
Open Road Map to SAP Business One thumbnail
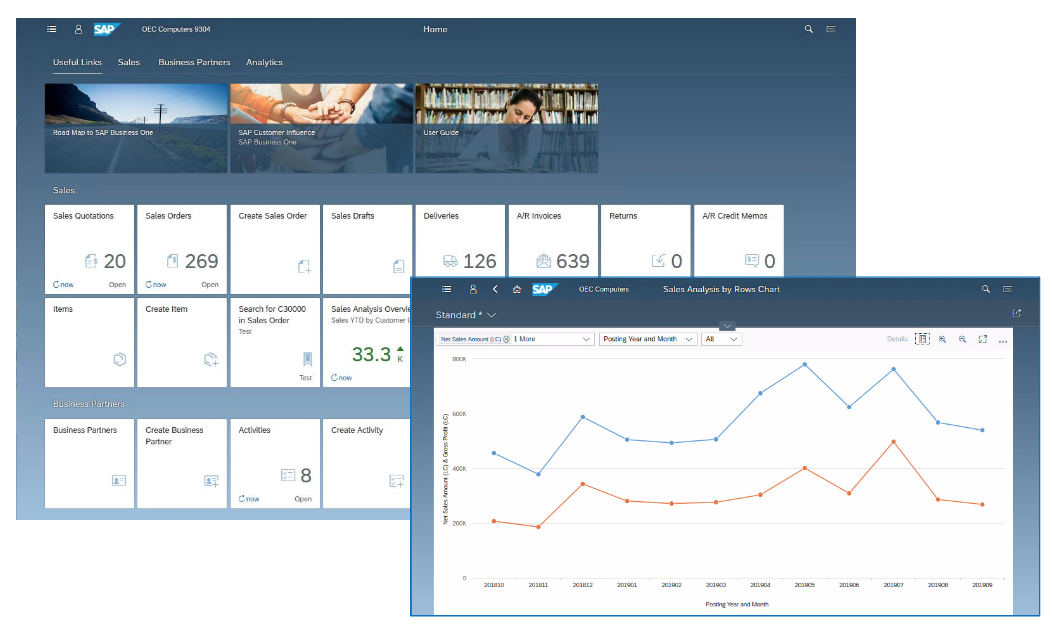[x=136, y=128]
